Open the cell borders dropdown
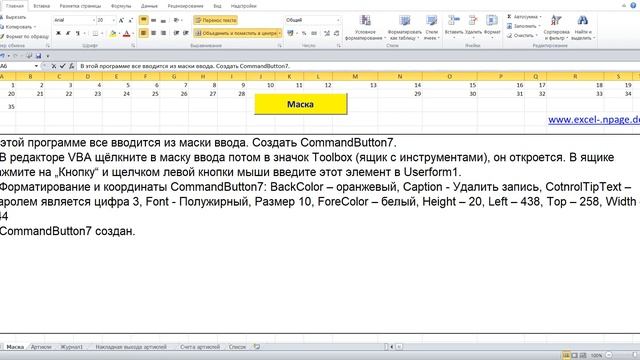 pyautogui.click(x=102, y=33)
